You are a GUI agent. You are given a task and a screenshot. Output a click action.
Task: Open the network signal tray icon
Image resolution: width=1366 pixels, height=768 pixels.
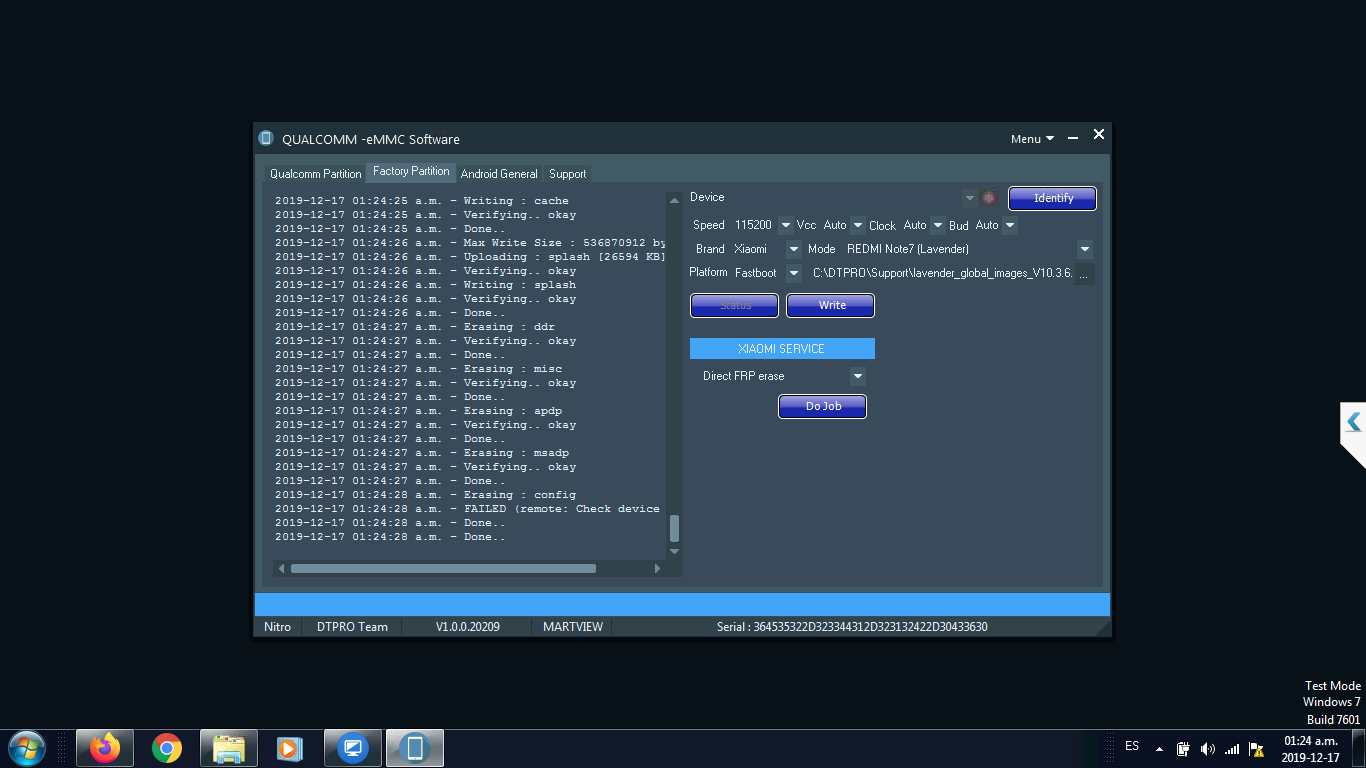click(x=1232, y=748)
